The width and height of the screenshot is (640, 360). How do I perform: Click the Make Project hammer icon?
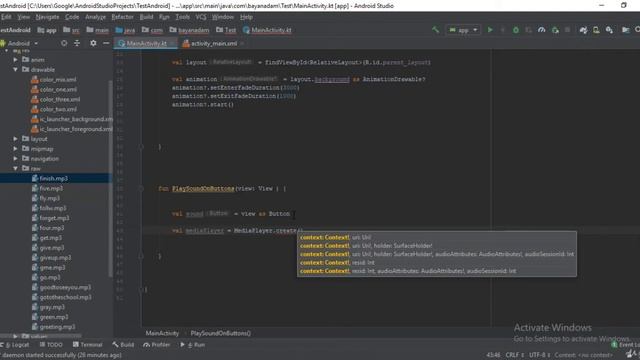tap(436, 30)
